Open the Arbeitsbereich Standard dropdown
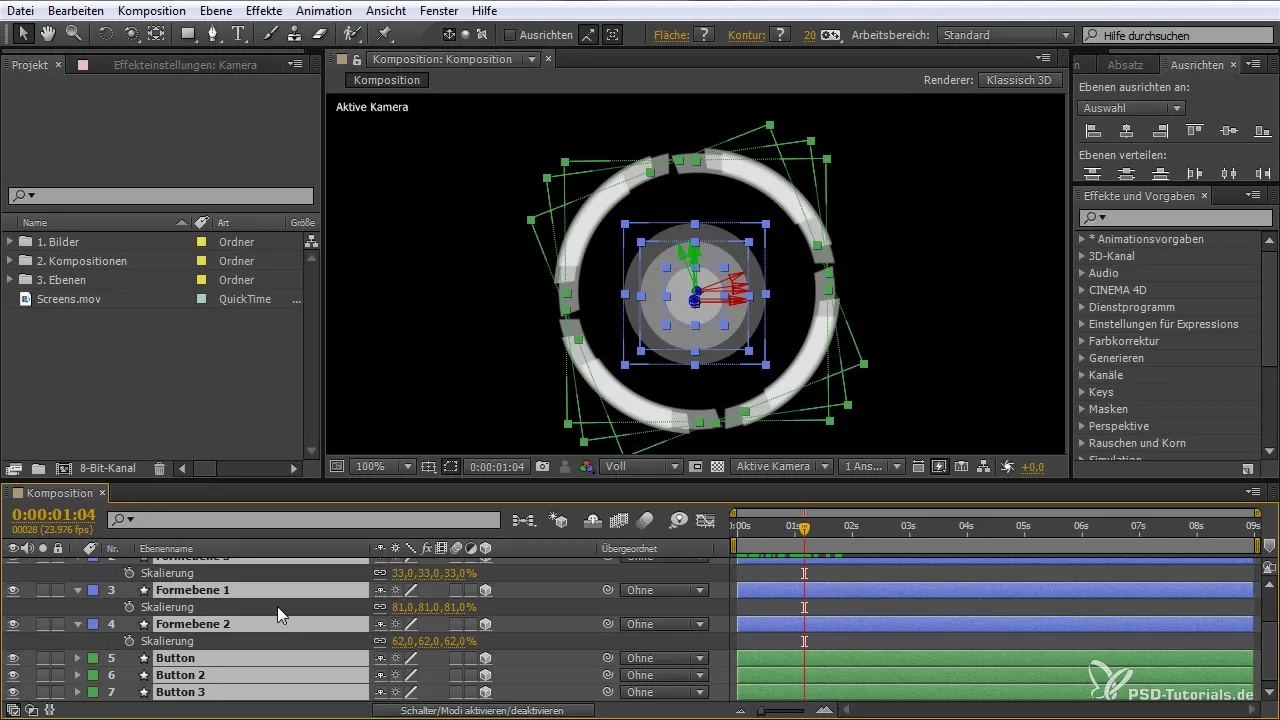 [1007, 35]
